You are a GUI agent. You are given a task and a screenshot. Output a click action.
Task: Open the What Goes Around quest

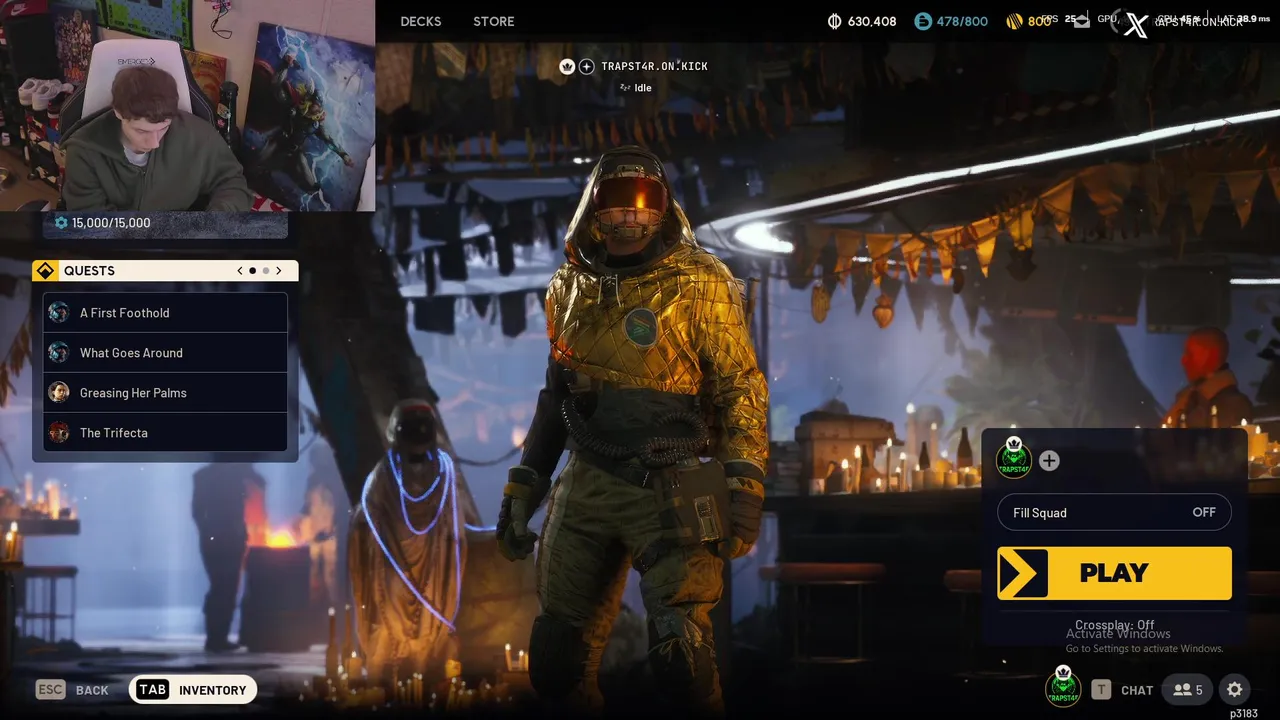(x=166, y=353)
